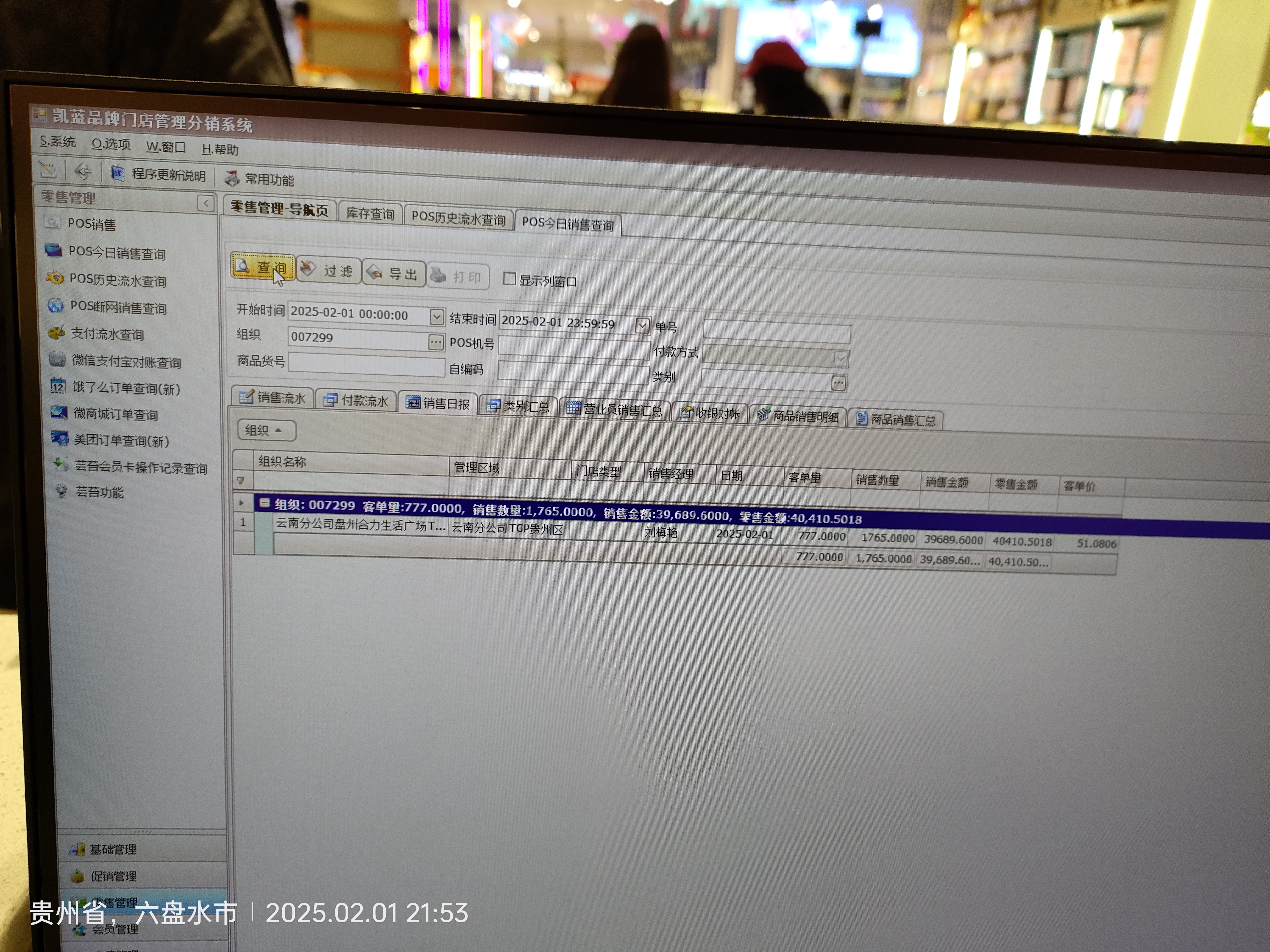The height and width of the screenshot is (952, 1270).
Task: Toggle the 显示列窗口 checkbox
Action: click(x=509, y=279)
